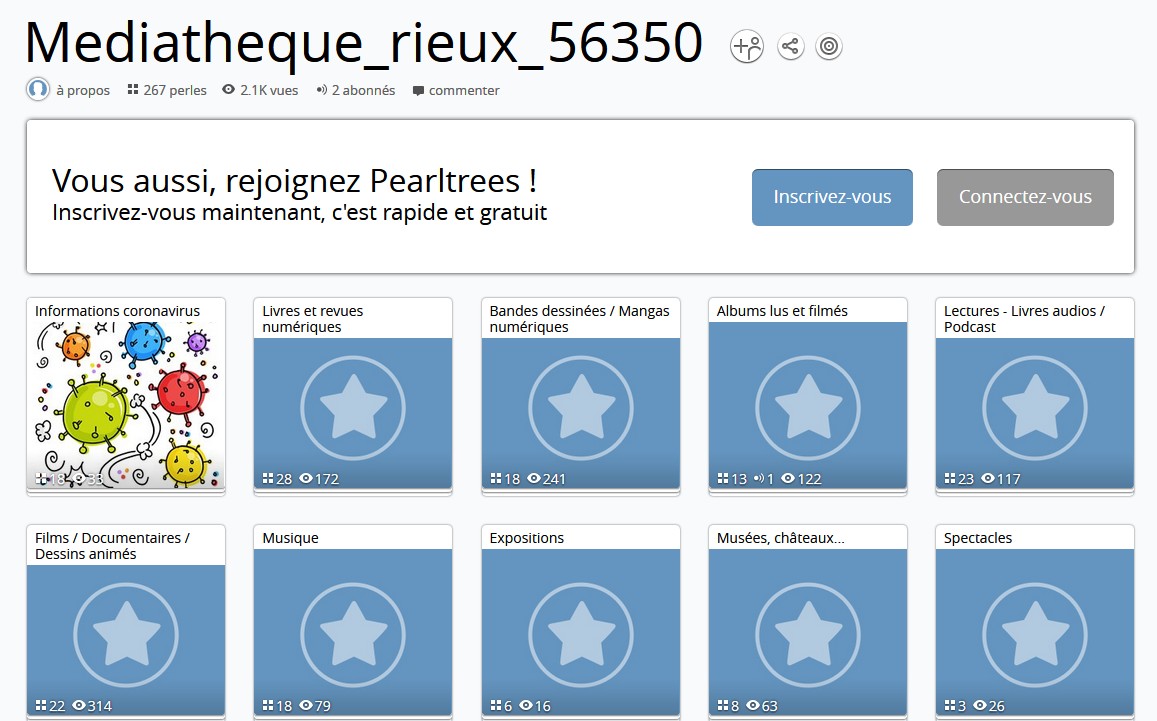1157x721 pixels.
Task: Click the 122 views count on Albums lus
Action: (801, 479)
